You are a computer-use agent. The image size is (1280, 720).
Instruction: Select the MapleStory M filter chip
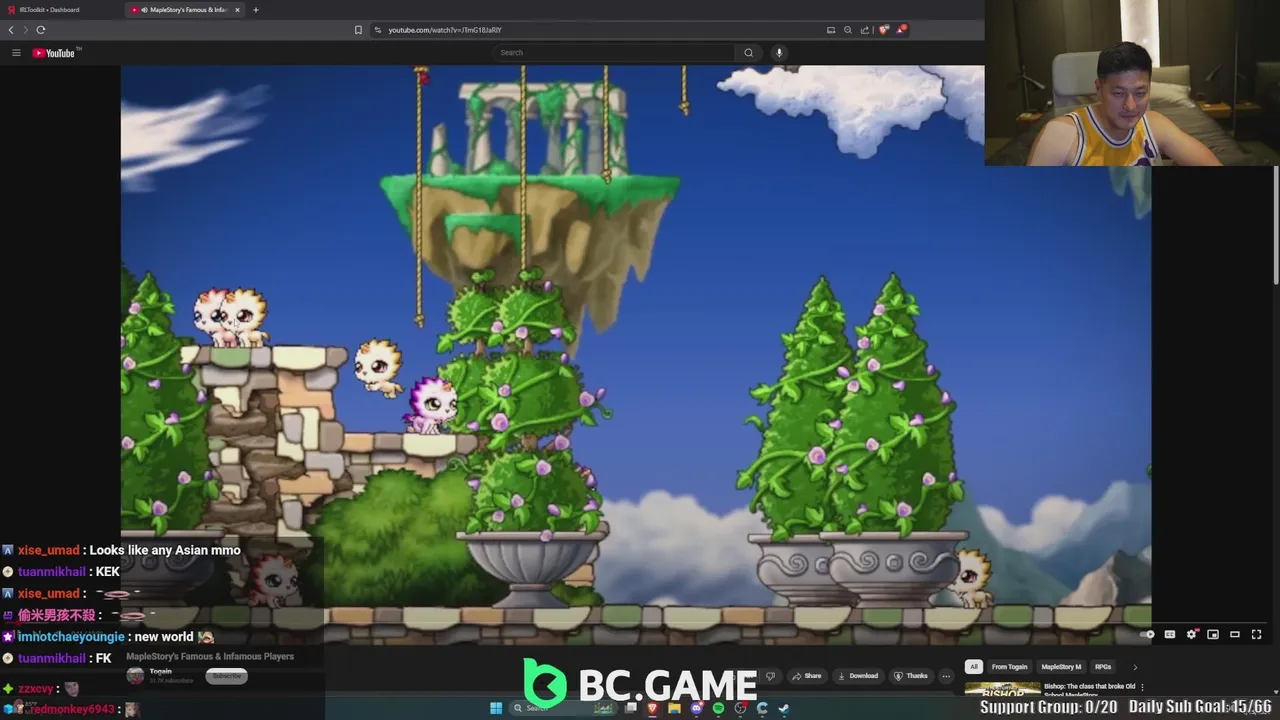[x=1061, y=667]
